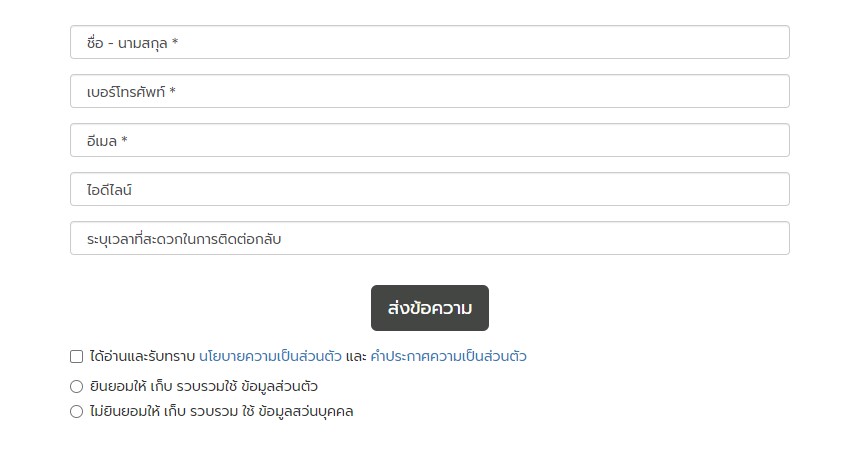Click the empty right end of the contact time field
The height and width of the screenshot is (450, 845).
(x=701, y=238)
